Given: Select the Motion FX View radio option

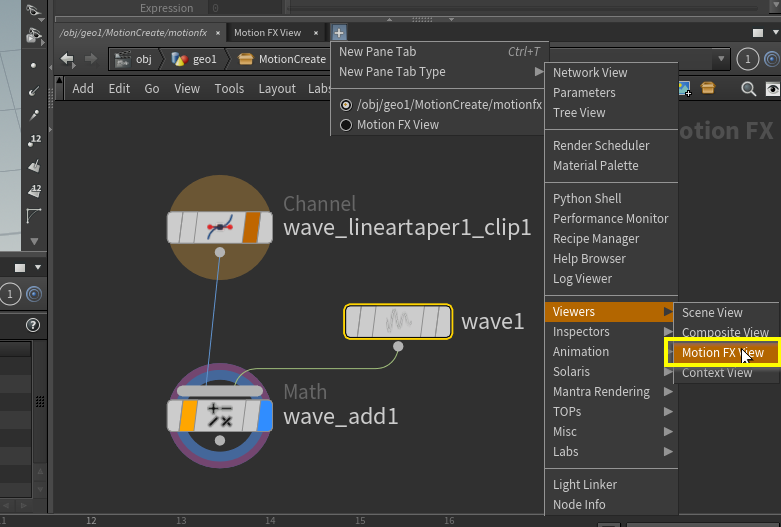Looking at the screenshot, I should tap(346, 125).
